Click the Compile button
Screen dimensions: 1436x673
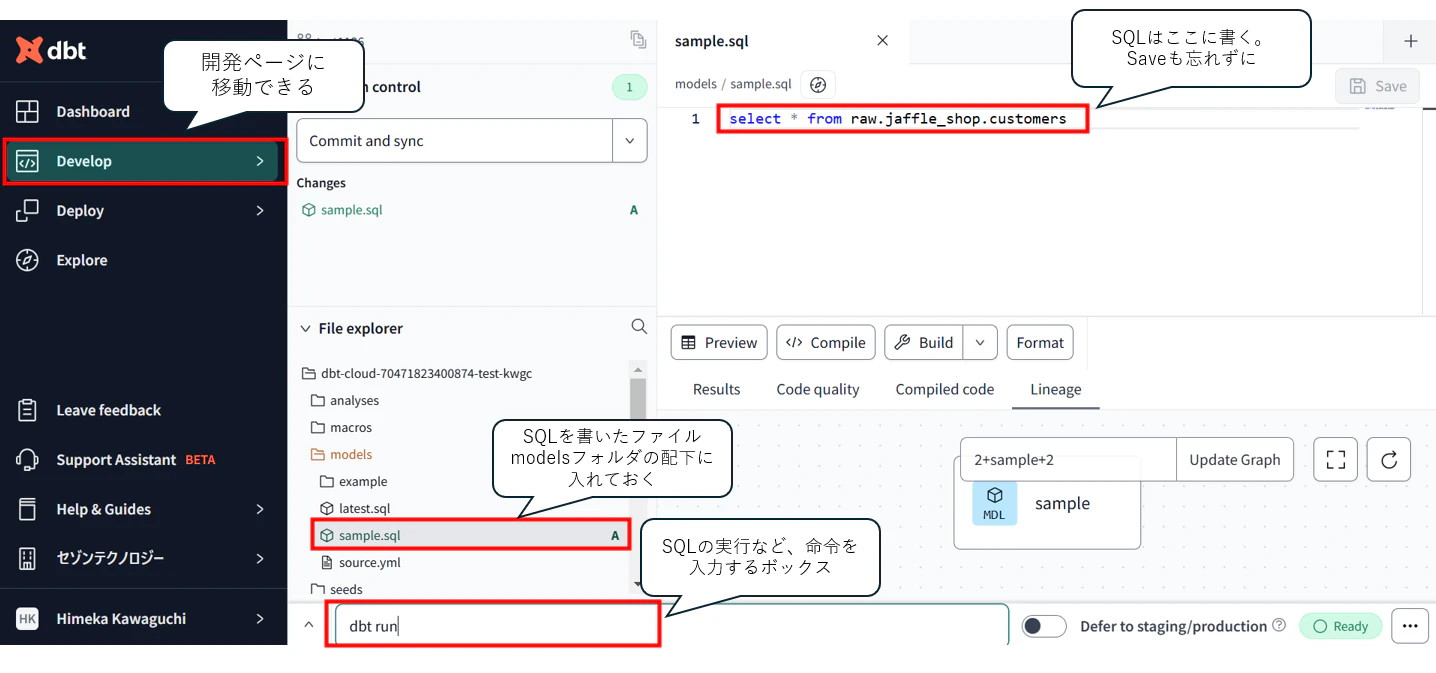coord(826,342)
